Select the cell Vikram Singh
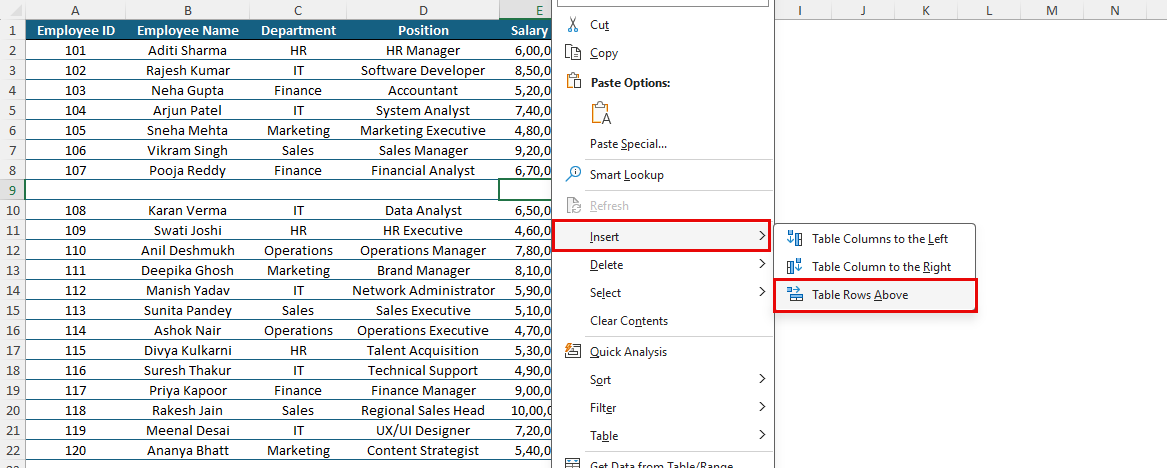 [188, 150]
